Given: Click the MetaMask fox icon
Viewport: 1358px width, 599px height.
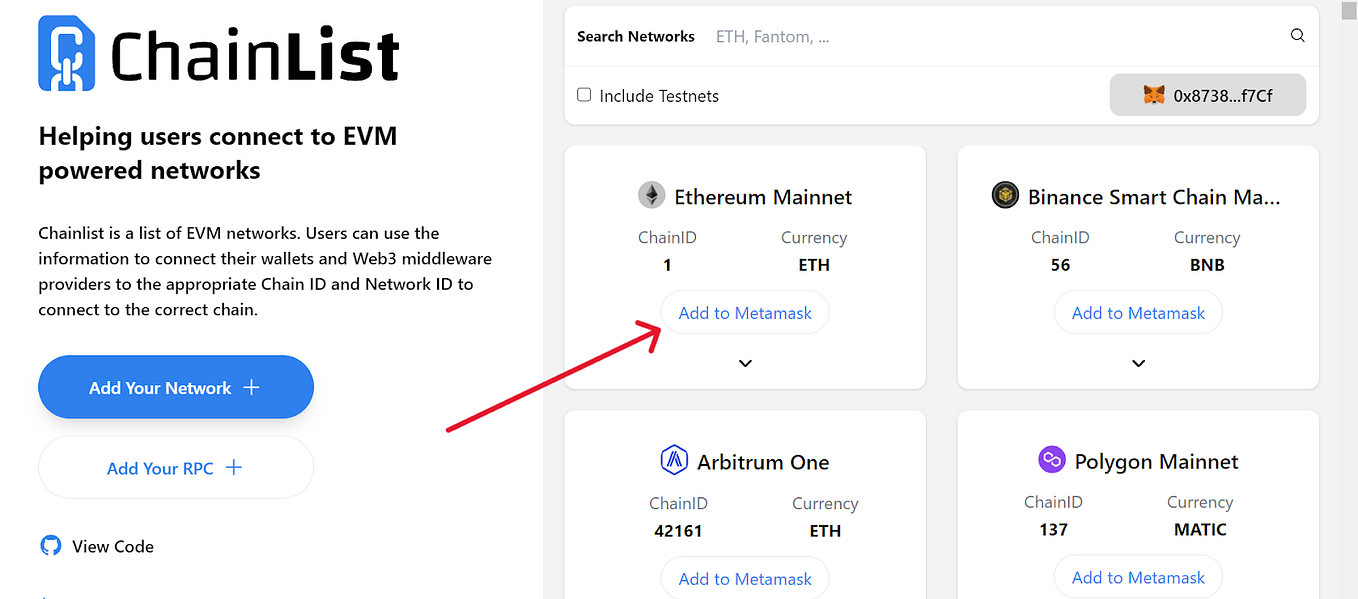Looking at the screenshot, I should pyautogui.click(x=1154, y=96).
